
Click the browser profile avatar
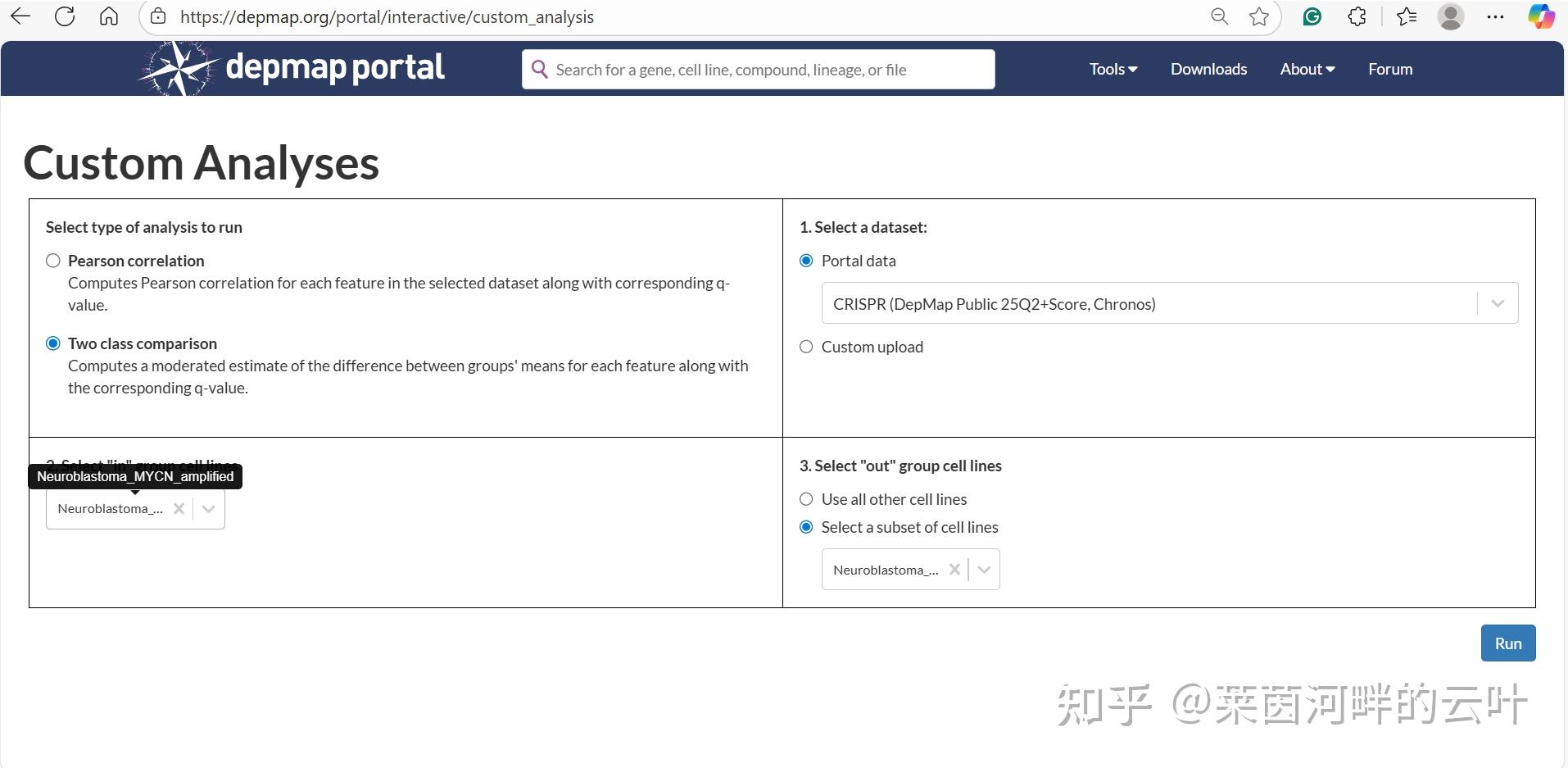tap(1451, 16)
